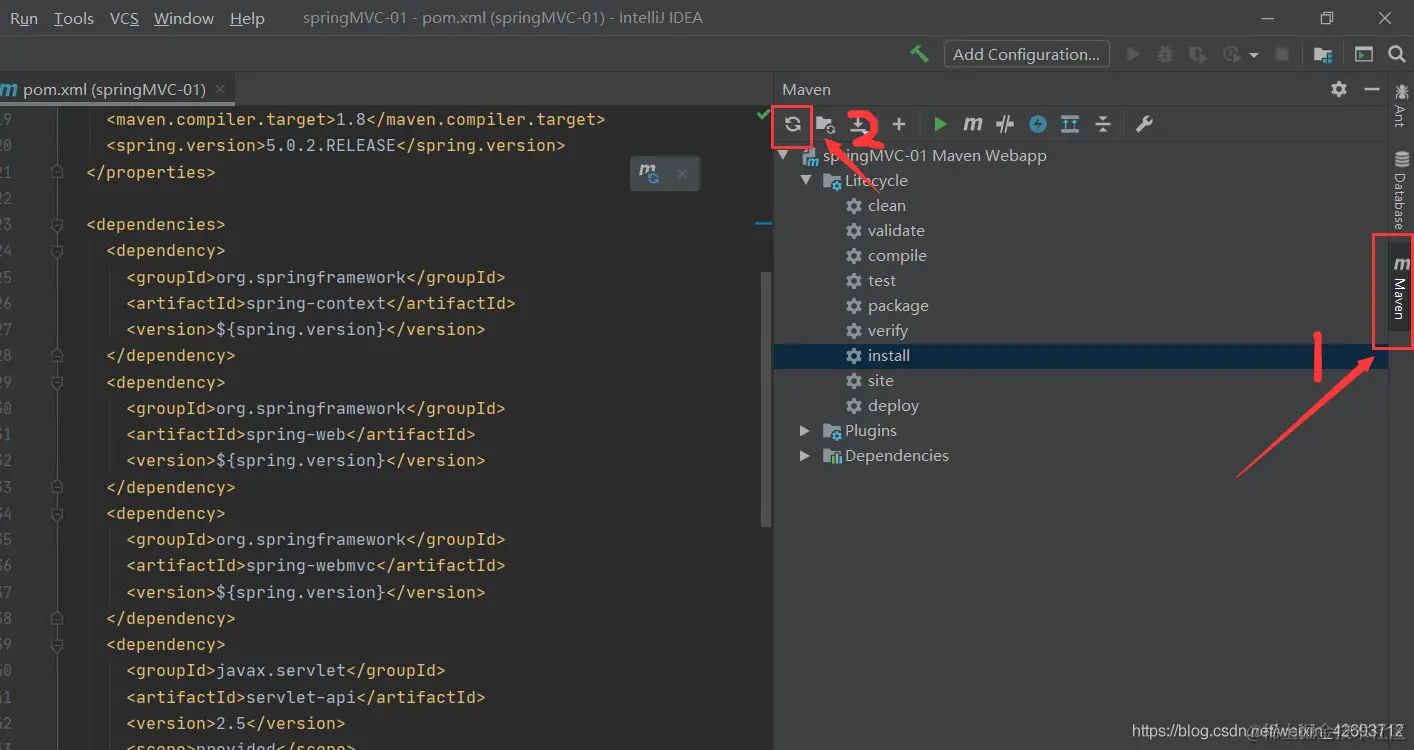Viewport: 1414px width, 750px height.
Task: Open the Run menu
Action: [24, 18]
